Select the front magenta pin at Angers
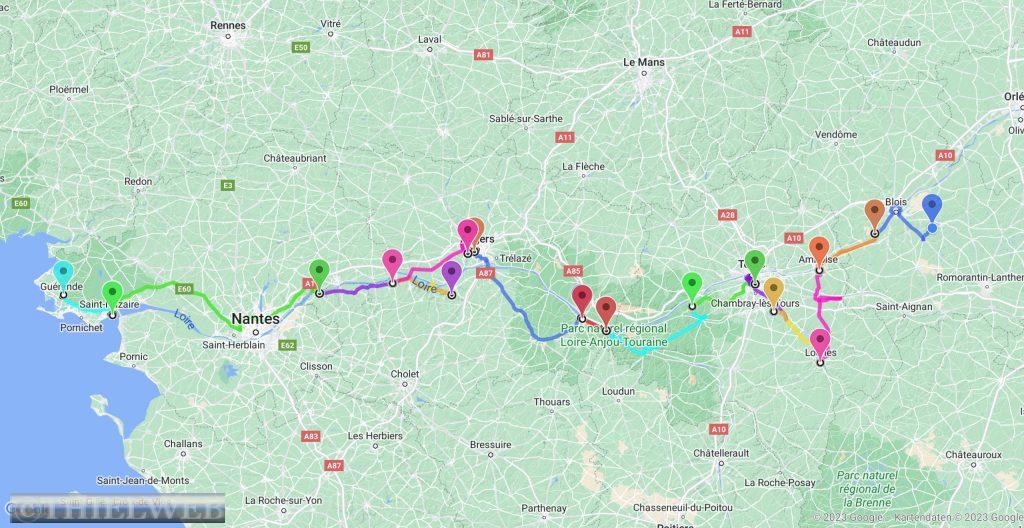 point(468,234)
